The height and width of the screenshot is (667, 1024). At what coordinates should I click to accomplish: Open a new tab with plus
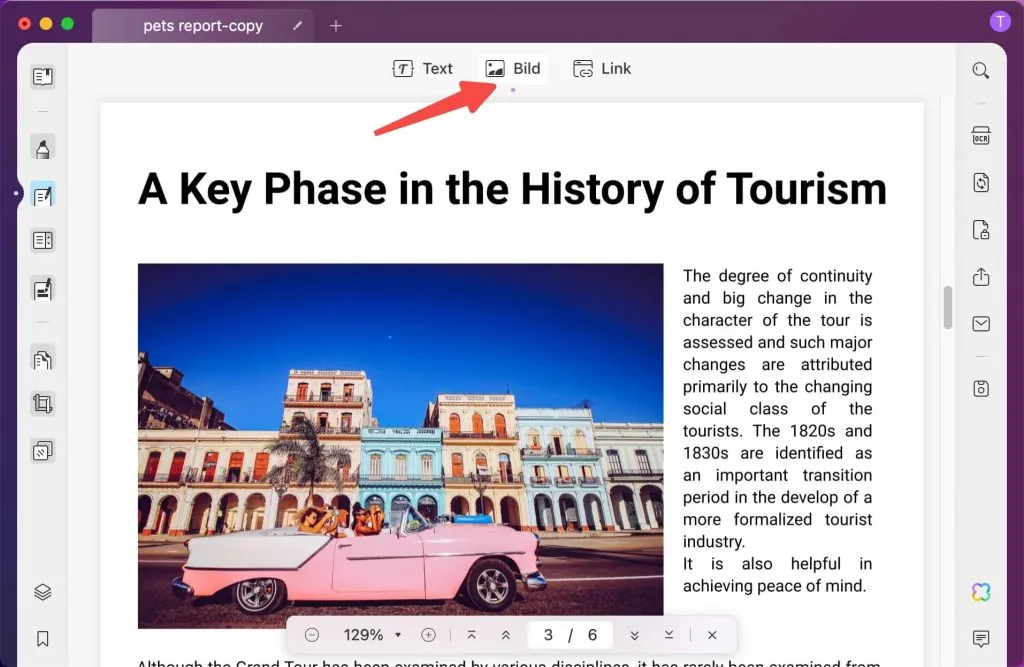pyautogui.click(x=336, y=25)
